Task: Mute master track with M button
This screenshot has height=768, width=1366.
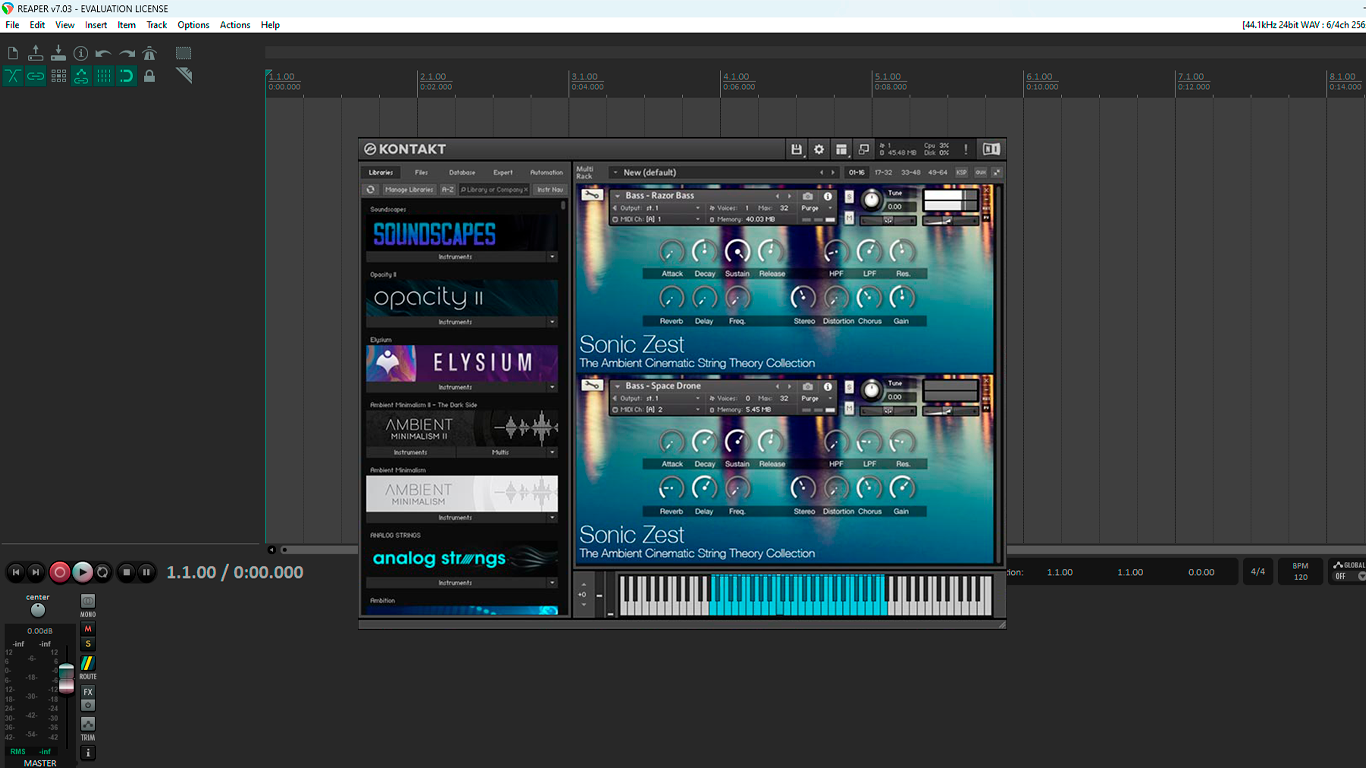Action: click(88, 629)
